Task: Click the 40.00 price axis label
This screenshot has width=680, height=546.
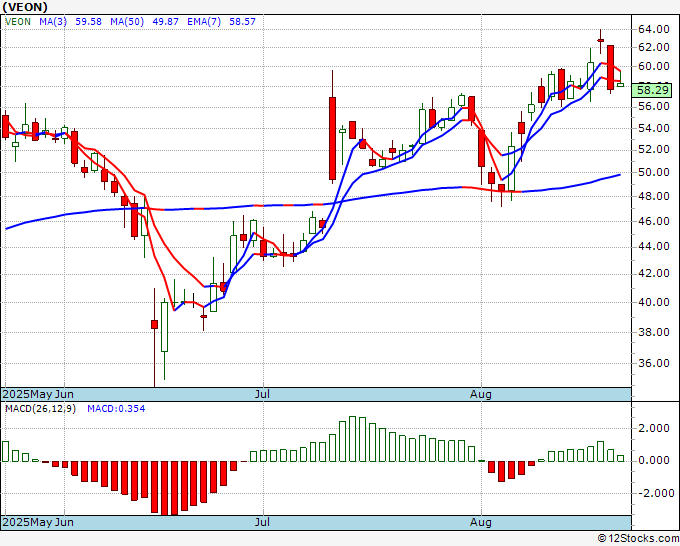Action: click(654, 302)
